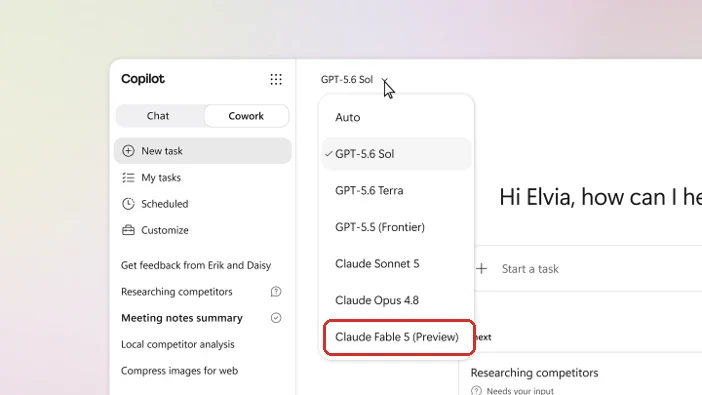Click the toolbox icon beside Customize
702x395 pixels.
128,230
